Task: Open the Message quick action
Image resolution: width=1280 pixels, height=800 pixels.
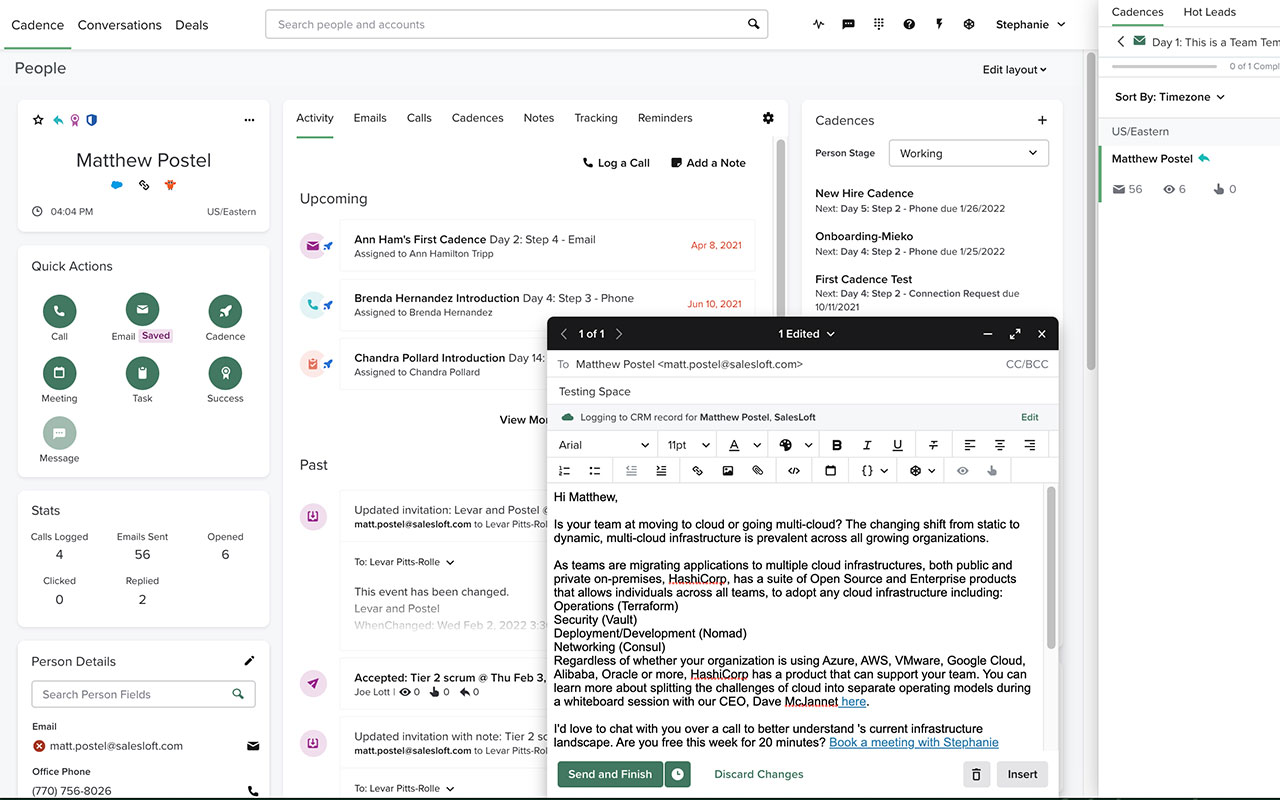Action: click(x=59, y=433)
